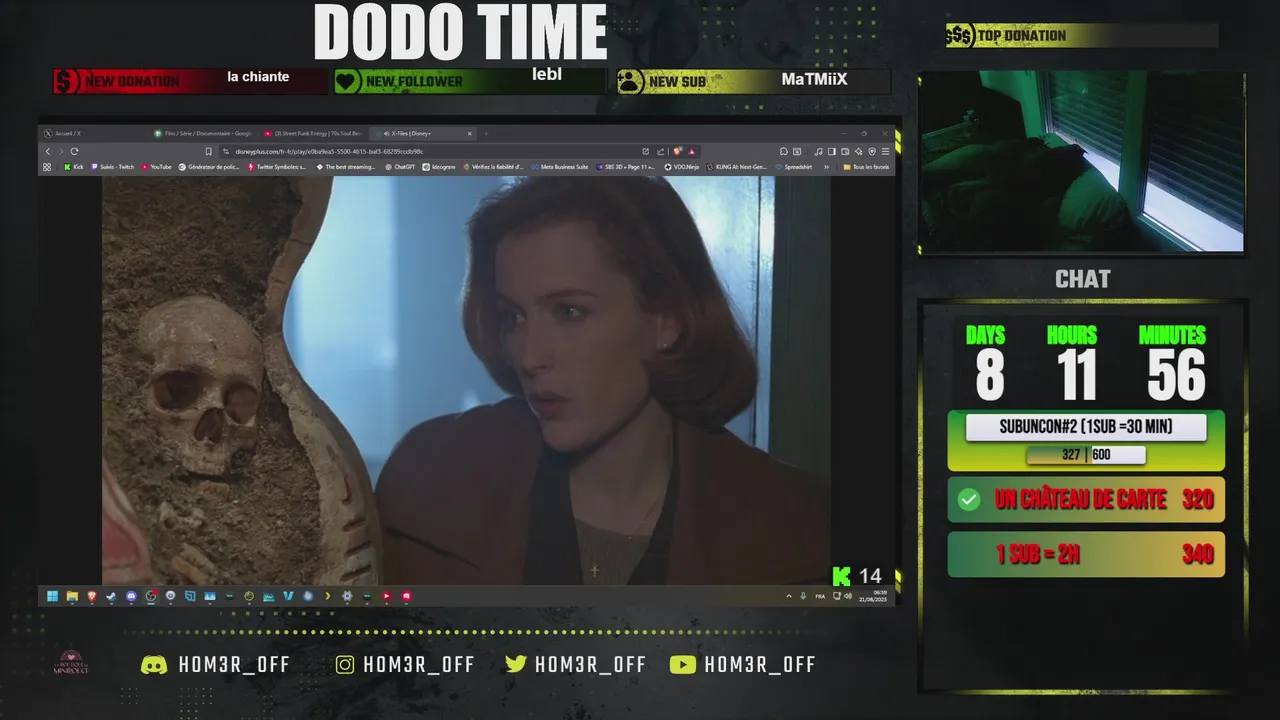The image size is (1280, 720).
Task: Open the Suivis - Twitch bookmark
Action: [112, 167]
